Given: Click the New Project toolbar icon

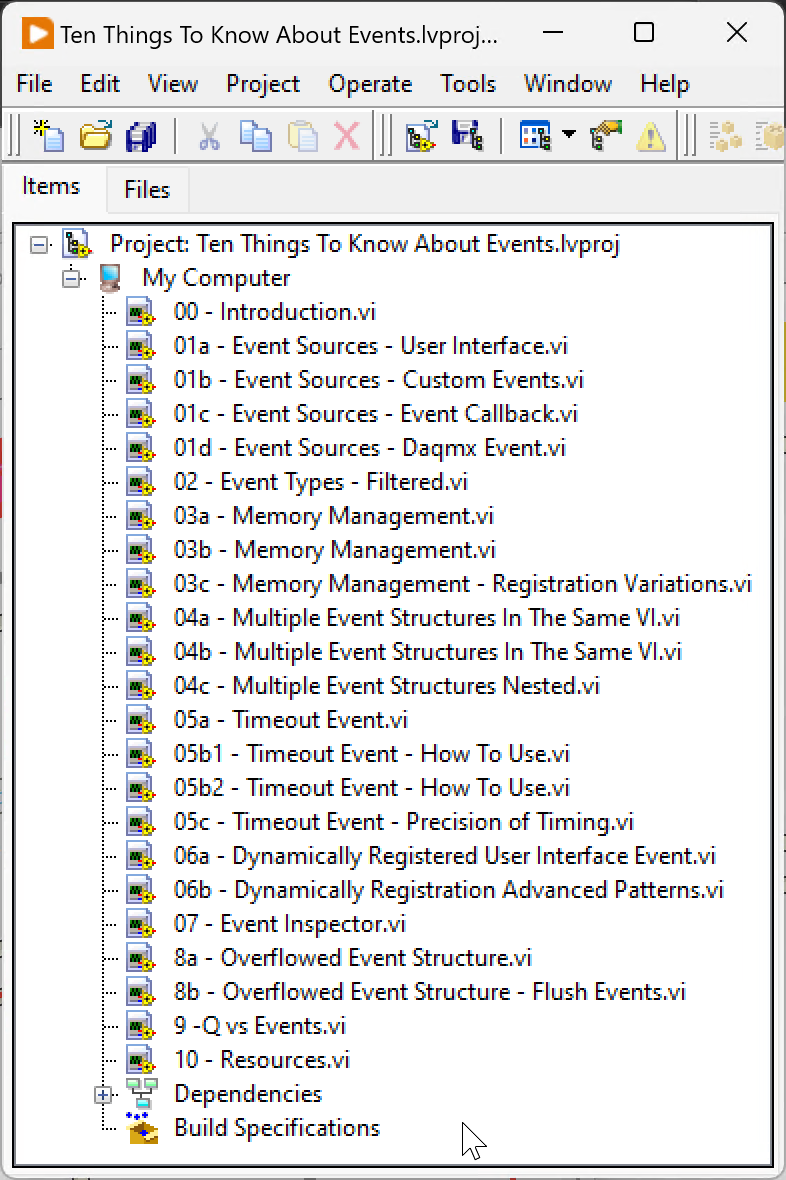Looking at the screenshot, I should tap(49, 136).
